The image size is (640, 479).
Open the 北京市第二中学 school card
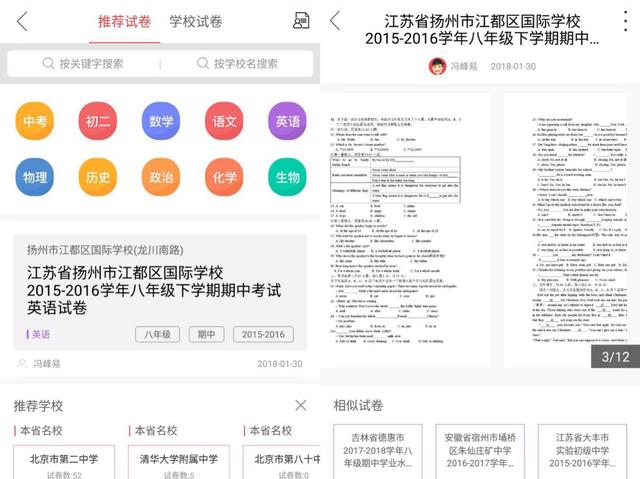point(64,462)
